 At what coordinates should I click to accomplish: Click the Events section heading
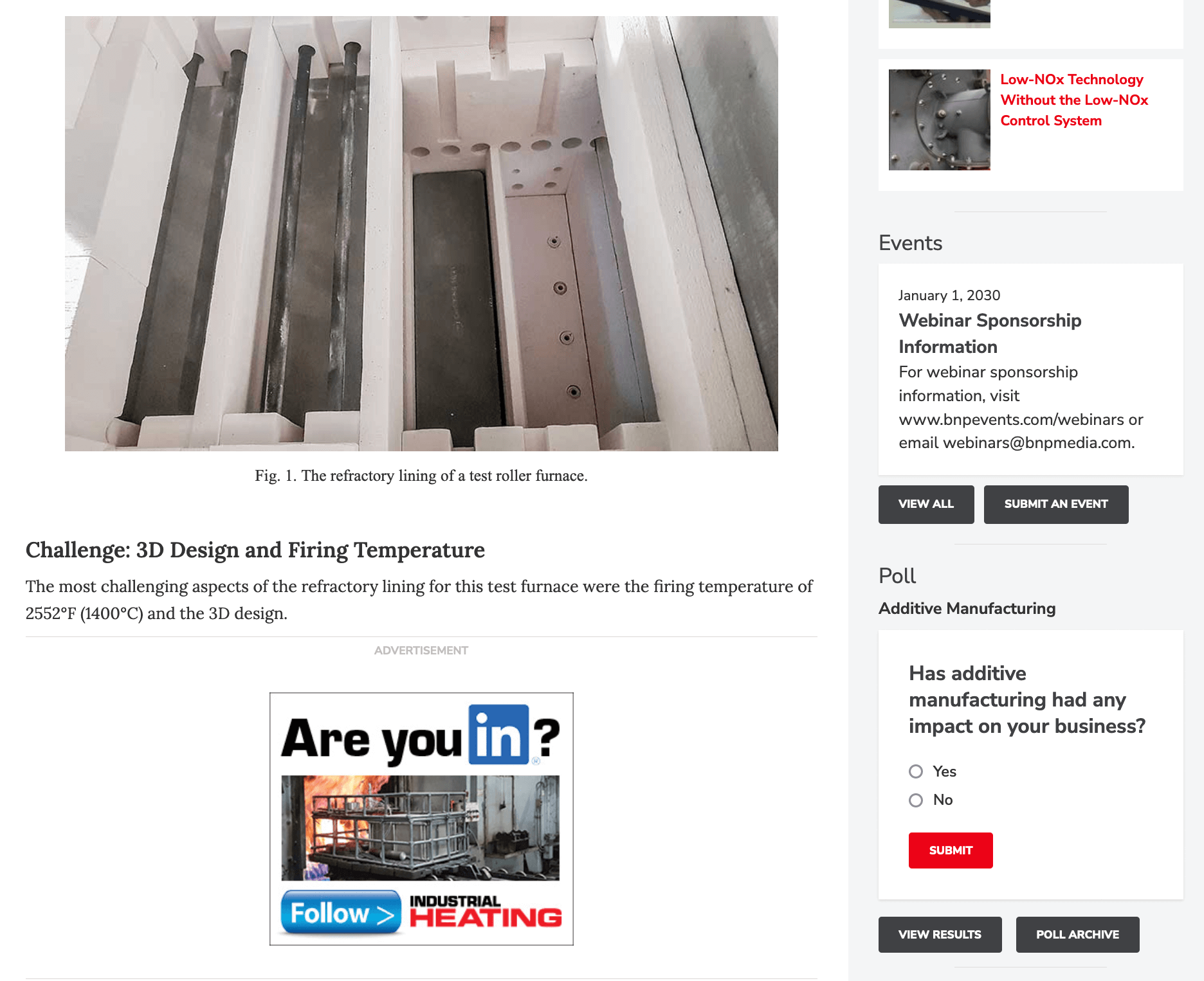pyautogui.click(x=910, y=243)
